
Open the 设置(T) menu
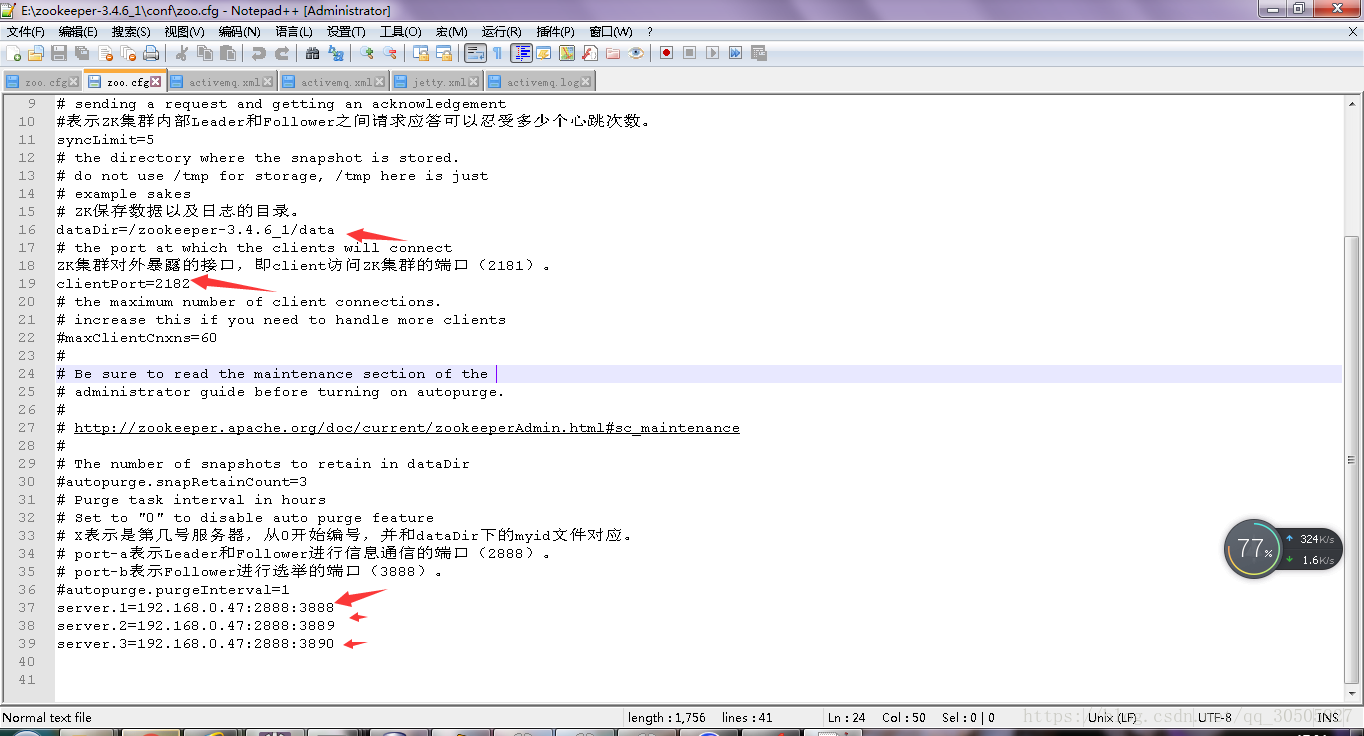click(x=346, y=32)
